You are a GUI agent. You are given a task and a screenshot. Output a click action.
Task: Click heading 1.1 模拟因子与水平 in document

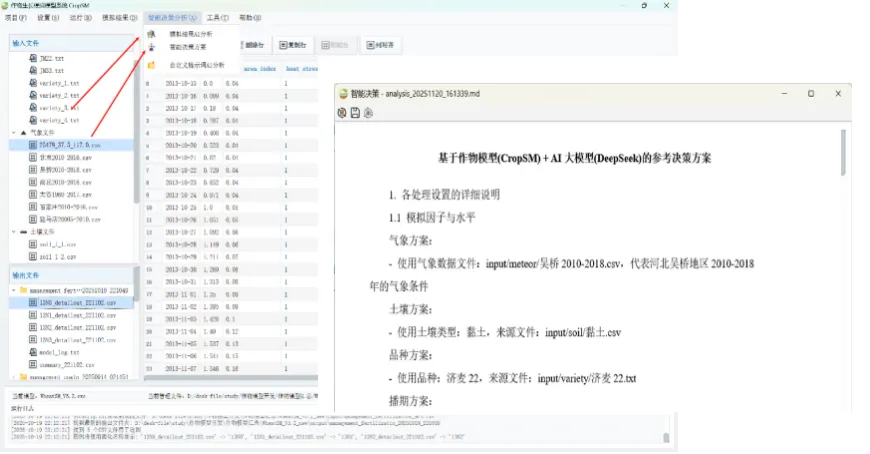[432, 218]
